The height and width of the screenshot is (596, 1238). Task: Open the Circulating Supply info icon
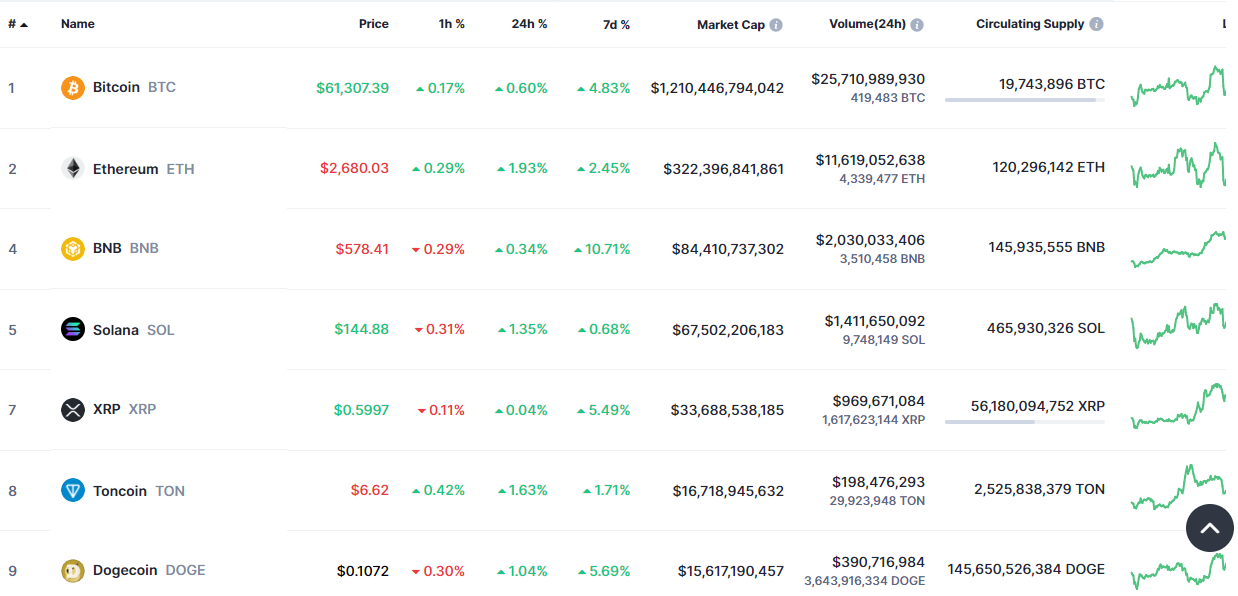1097,25
